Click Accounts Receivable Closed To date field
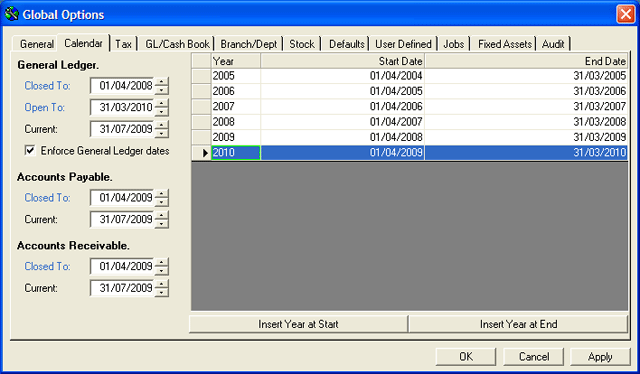The width and height of the screenshot is (640, 374). [x=122, y=266]
